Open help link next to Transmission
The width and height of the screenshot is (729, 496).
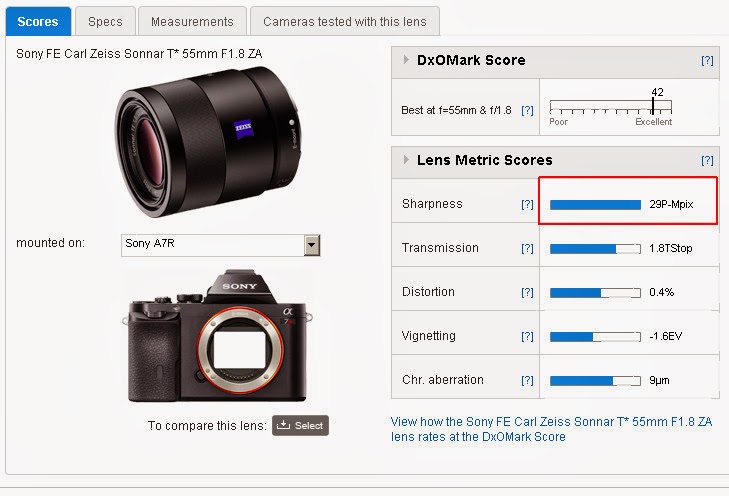coord(527,248)
